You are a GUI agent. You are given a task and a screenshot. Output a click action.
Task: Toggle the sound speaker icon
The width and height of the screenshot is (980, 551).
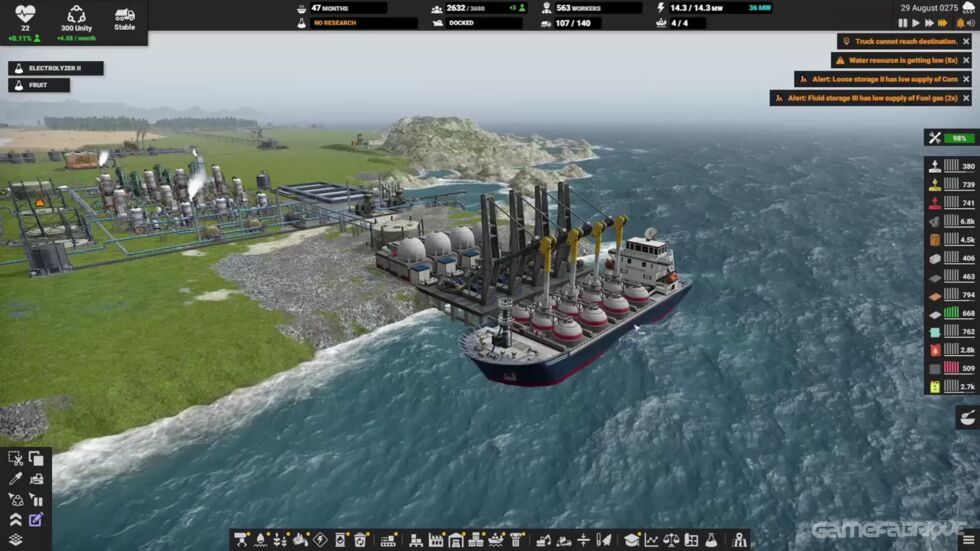pyautogui.click(x=971, y=23)
